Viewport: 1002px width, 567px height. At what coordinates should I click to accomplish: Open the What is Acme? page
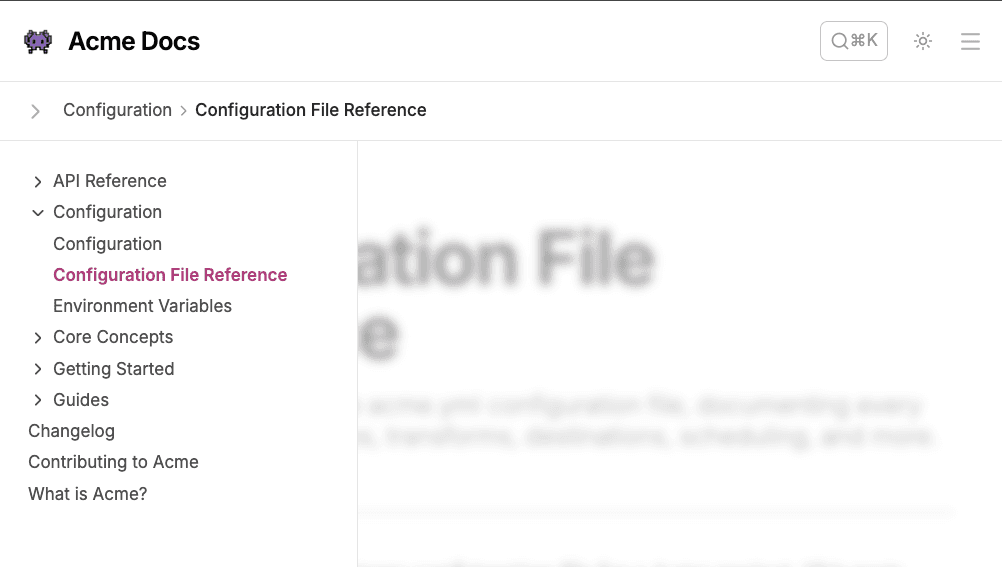(x=87, y=494)
